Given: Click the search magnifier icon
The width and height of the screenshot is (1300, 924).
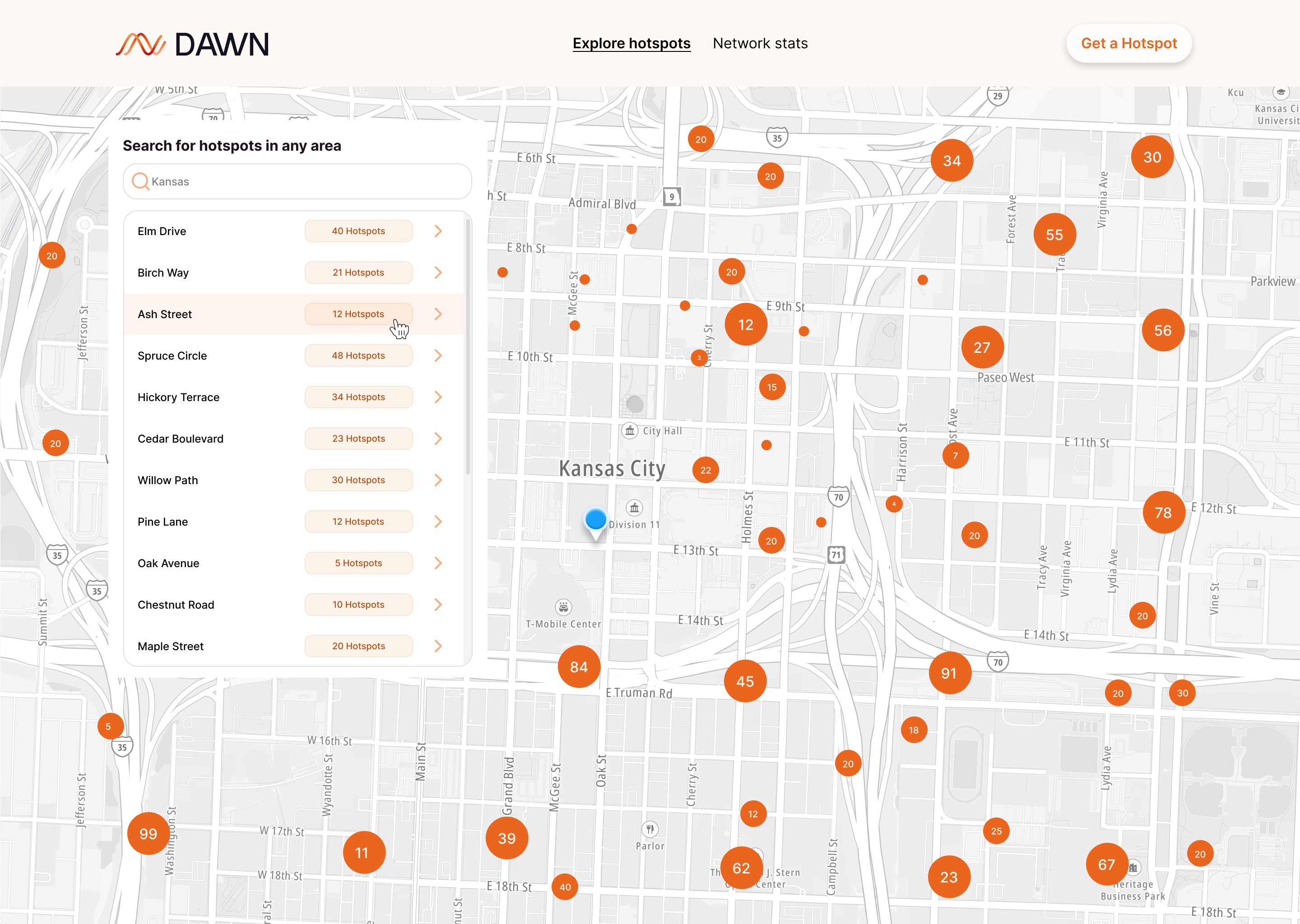Looking at the screenshot, I should [x=140, y=181].
